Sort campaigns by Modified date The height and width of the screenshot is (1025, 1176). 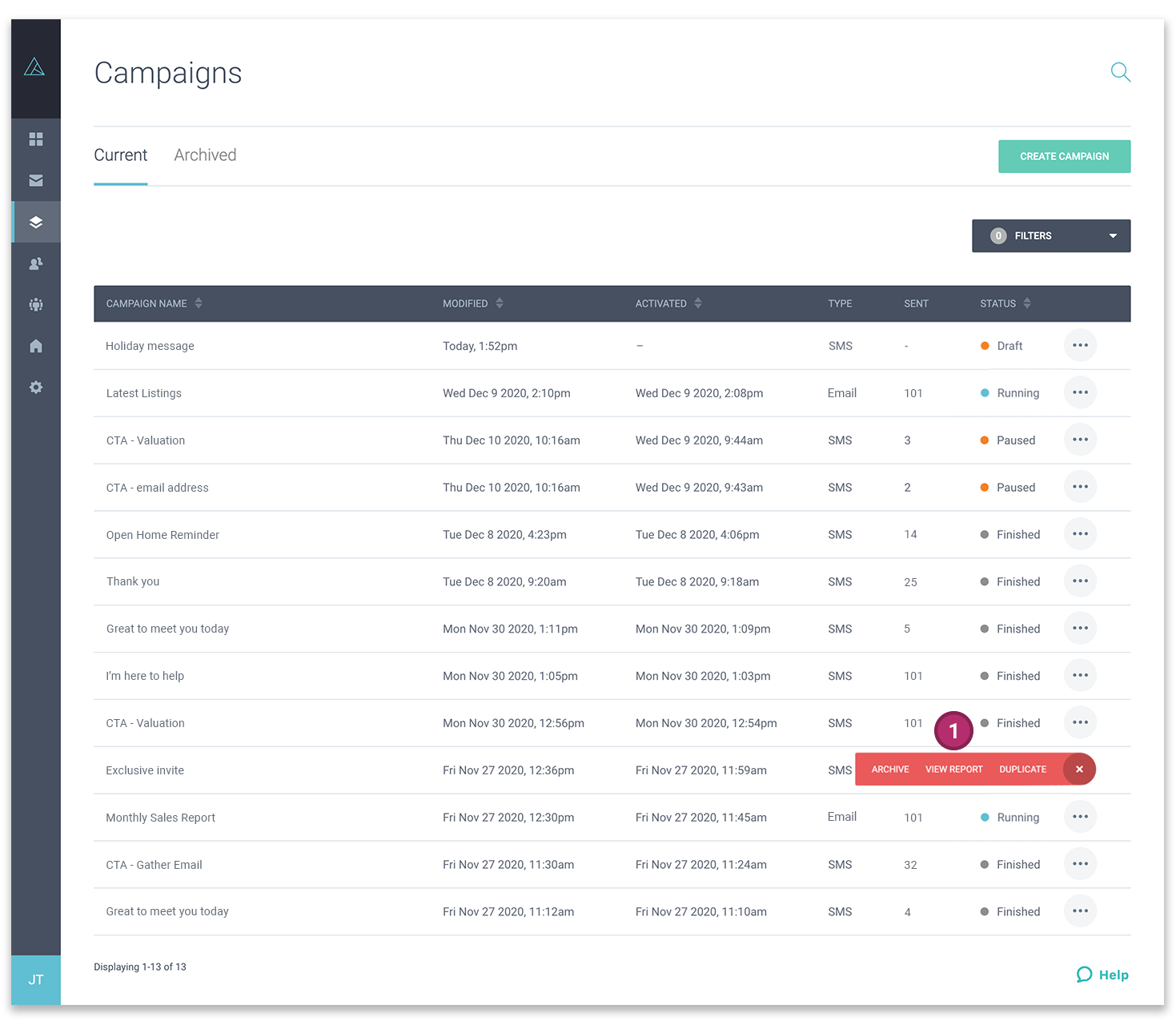tap(499, 303)
